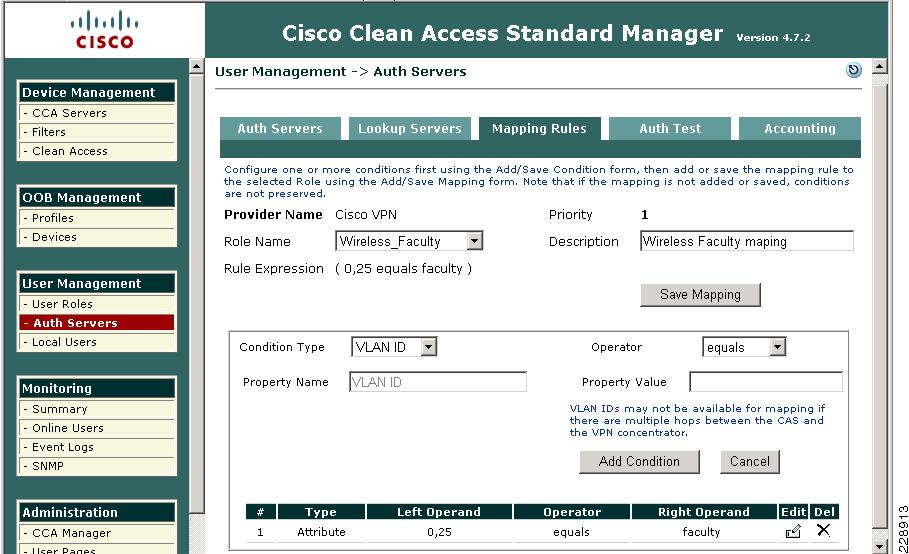Open the Role Name dropdown
The width and height of the screenshot is (909, 554).
[475, 241]
